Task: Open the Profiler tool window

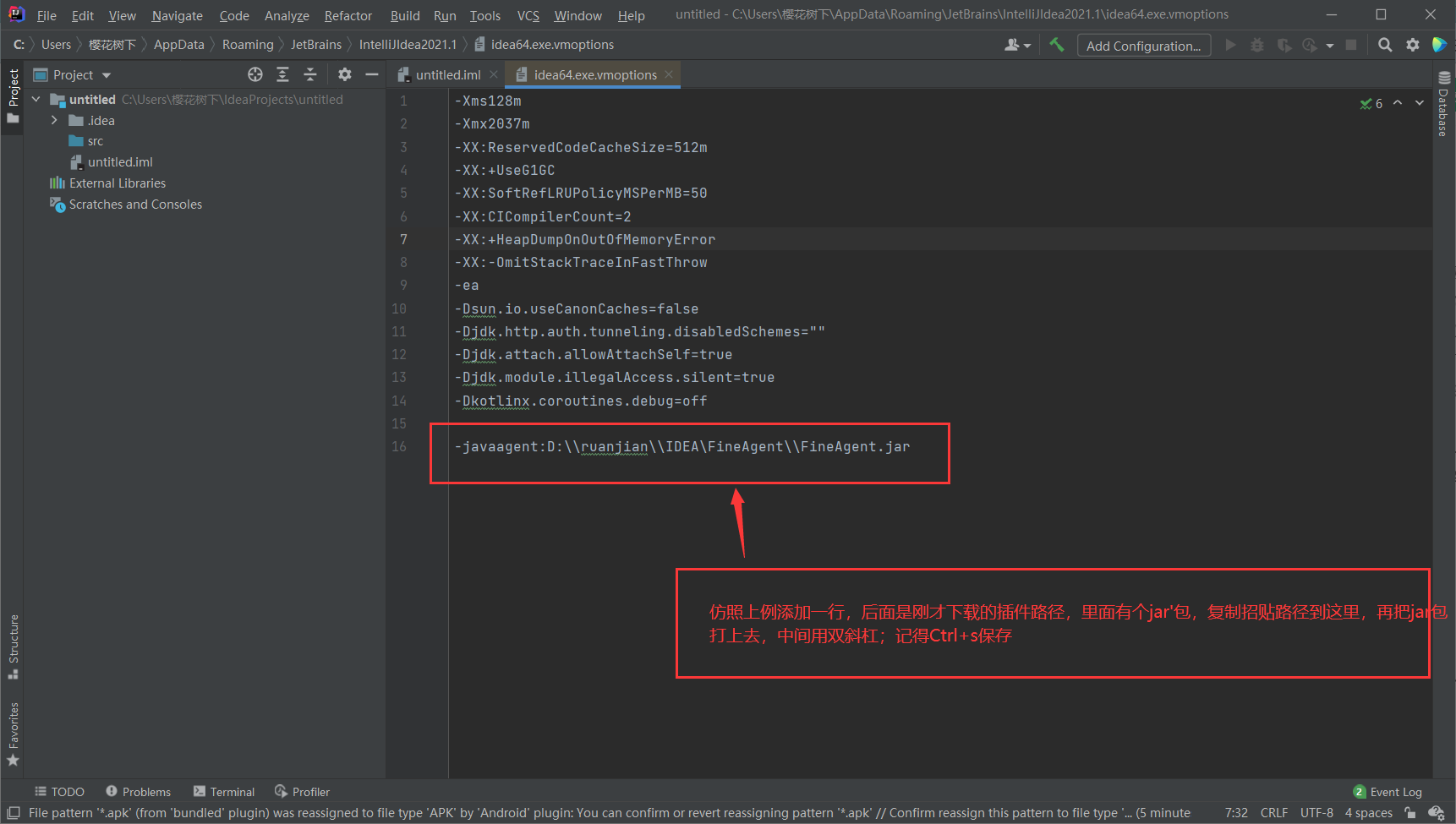Action: point(302,792)
